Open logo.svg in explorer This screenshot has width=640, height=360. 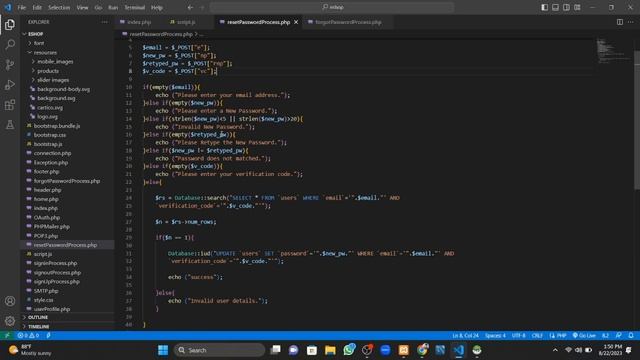[47, 117]
